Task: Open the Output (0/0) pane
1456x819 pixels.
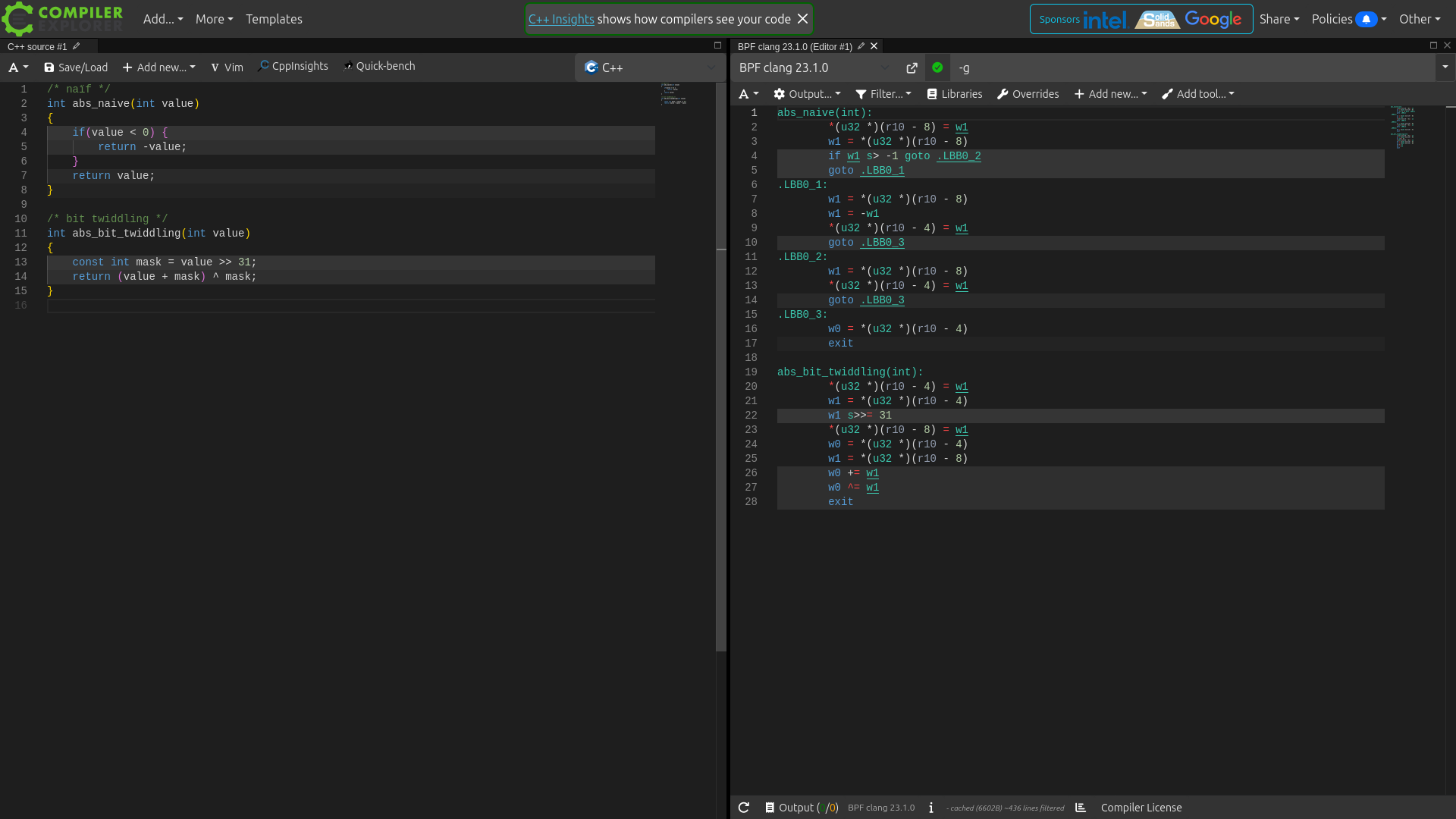Action: point(802,808)
